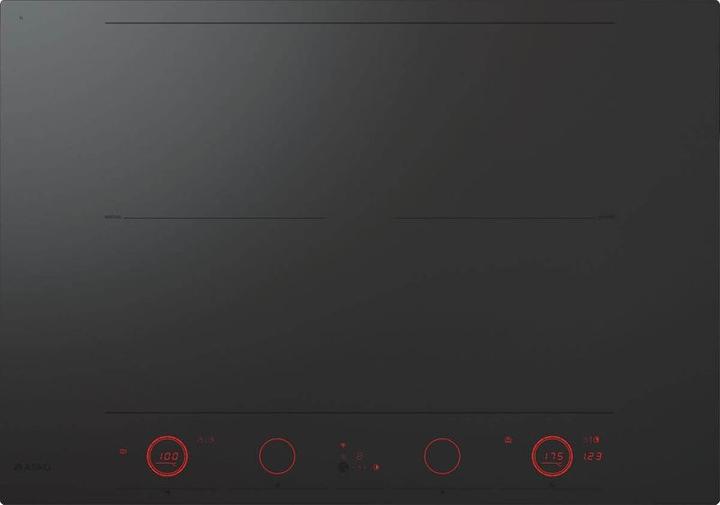Tap the front left cooking zone
This screenshot has width=720, height=505.
[216, 315]
